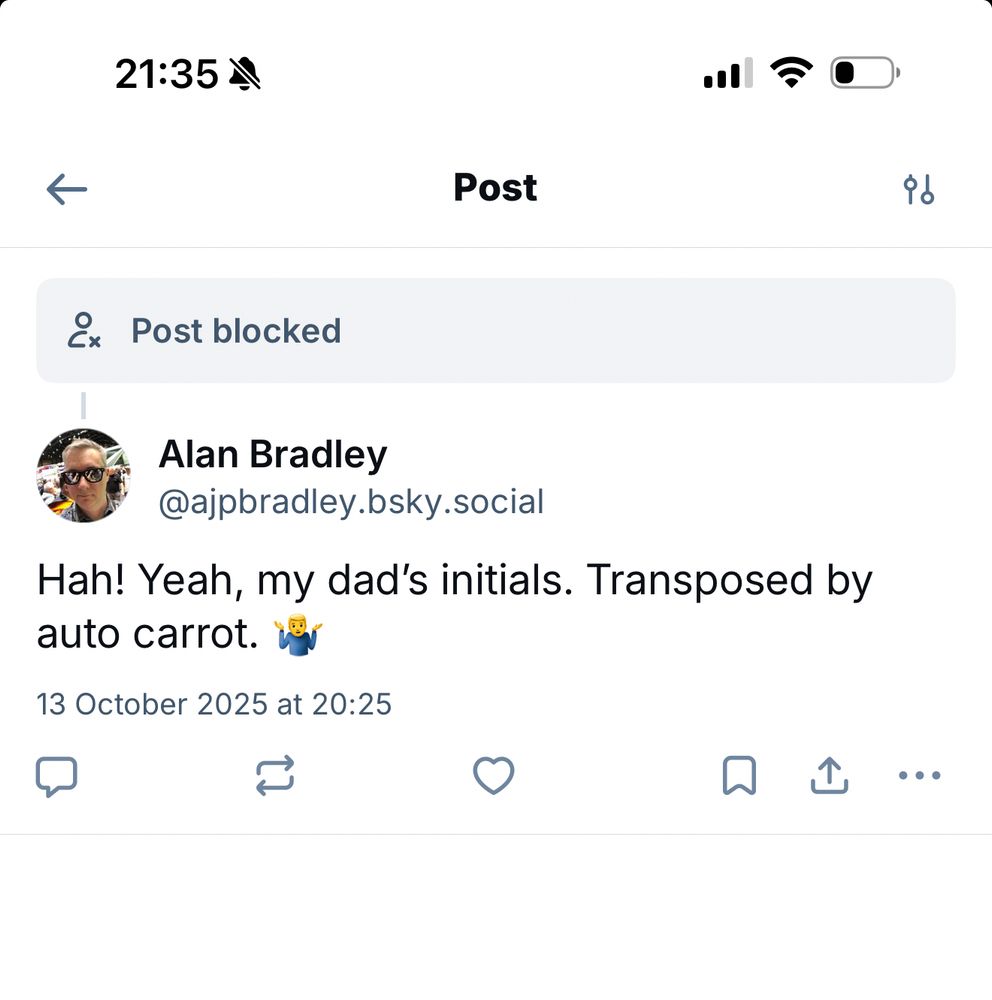Go back using the arrow icon
This screenshot has width=992, height=1000.
(x=67, y=189)
